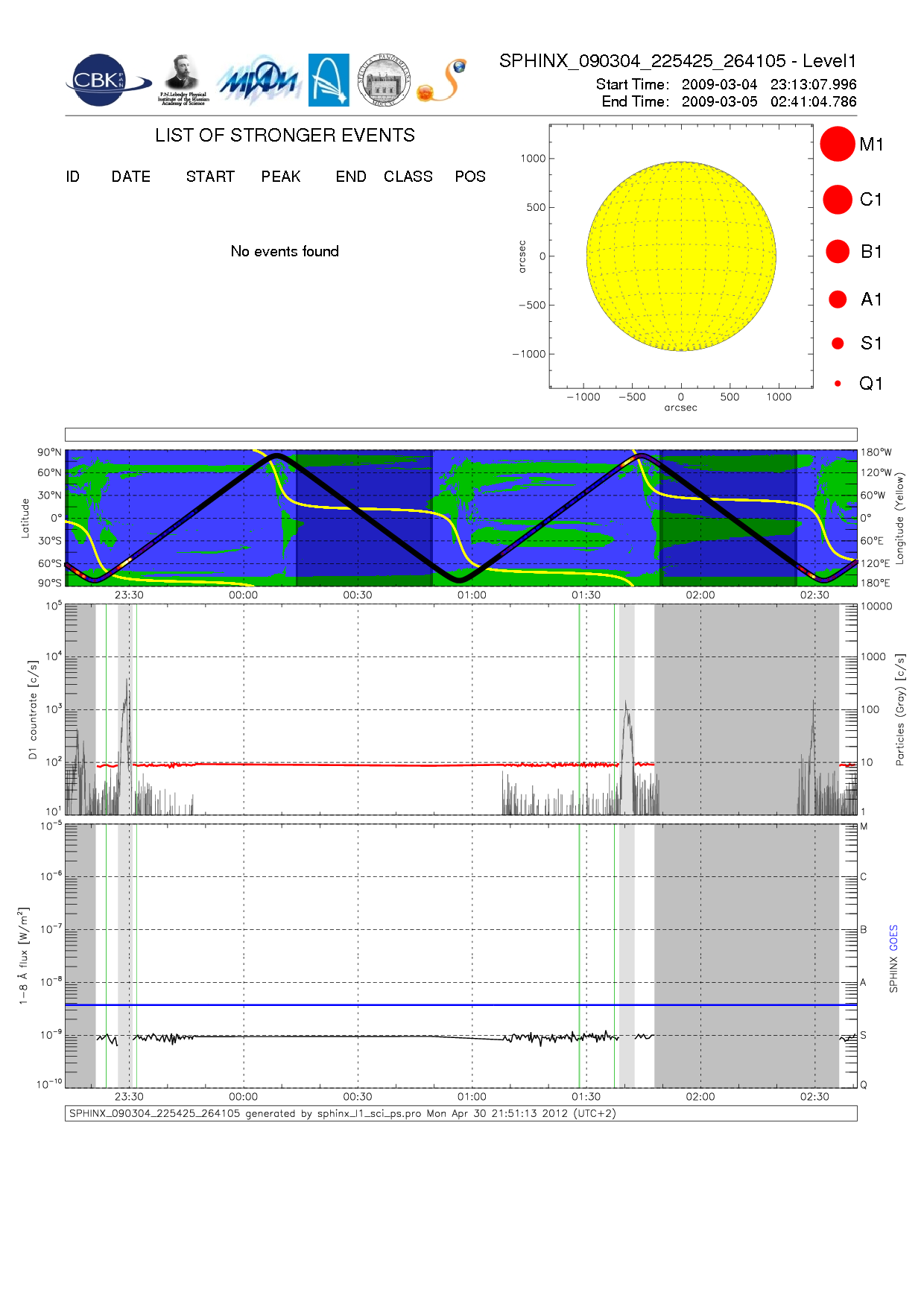Viewport: 924px width, 1307px height.
Task: Click the LIST OF STRONGER EVENTS heading
Action: 285,136
